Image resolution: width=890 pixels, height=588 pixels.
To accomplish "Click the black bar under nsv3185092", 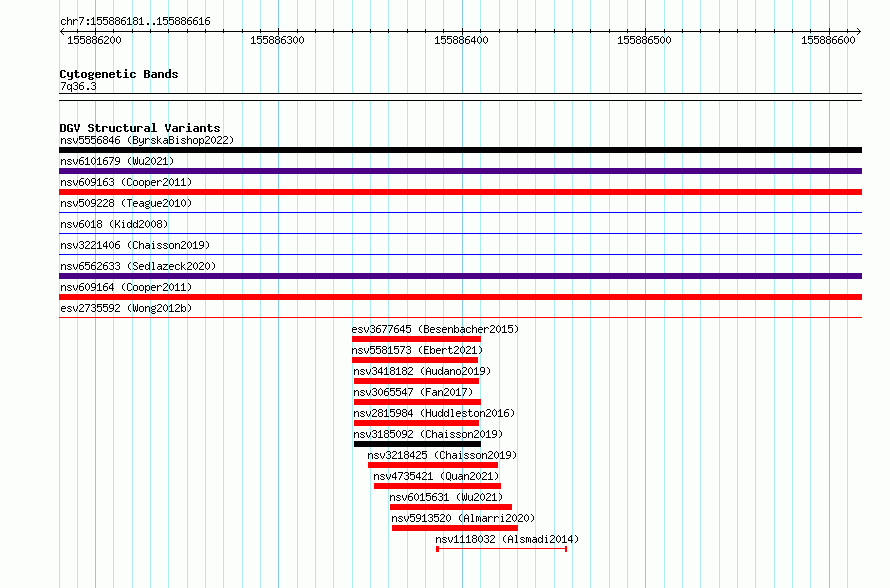I will coord(417,444).
